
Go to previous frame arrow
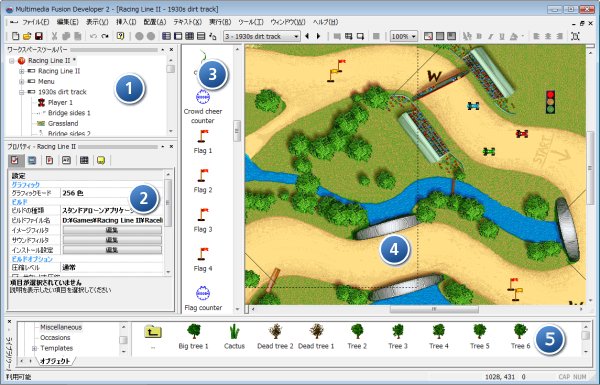[307, 36]
